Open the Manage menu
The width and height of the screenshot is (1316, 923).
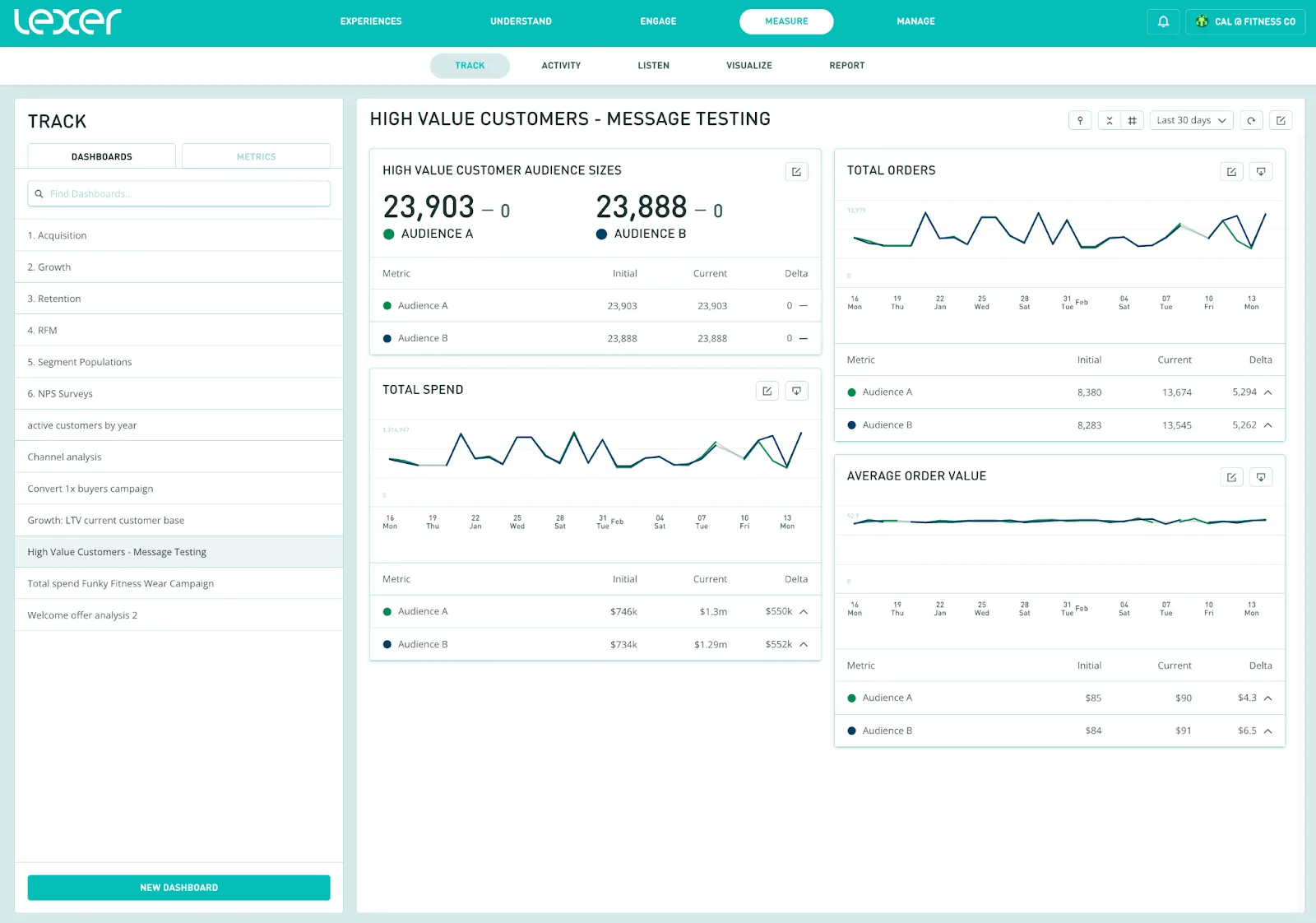click(x=915, y=21)
